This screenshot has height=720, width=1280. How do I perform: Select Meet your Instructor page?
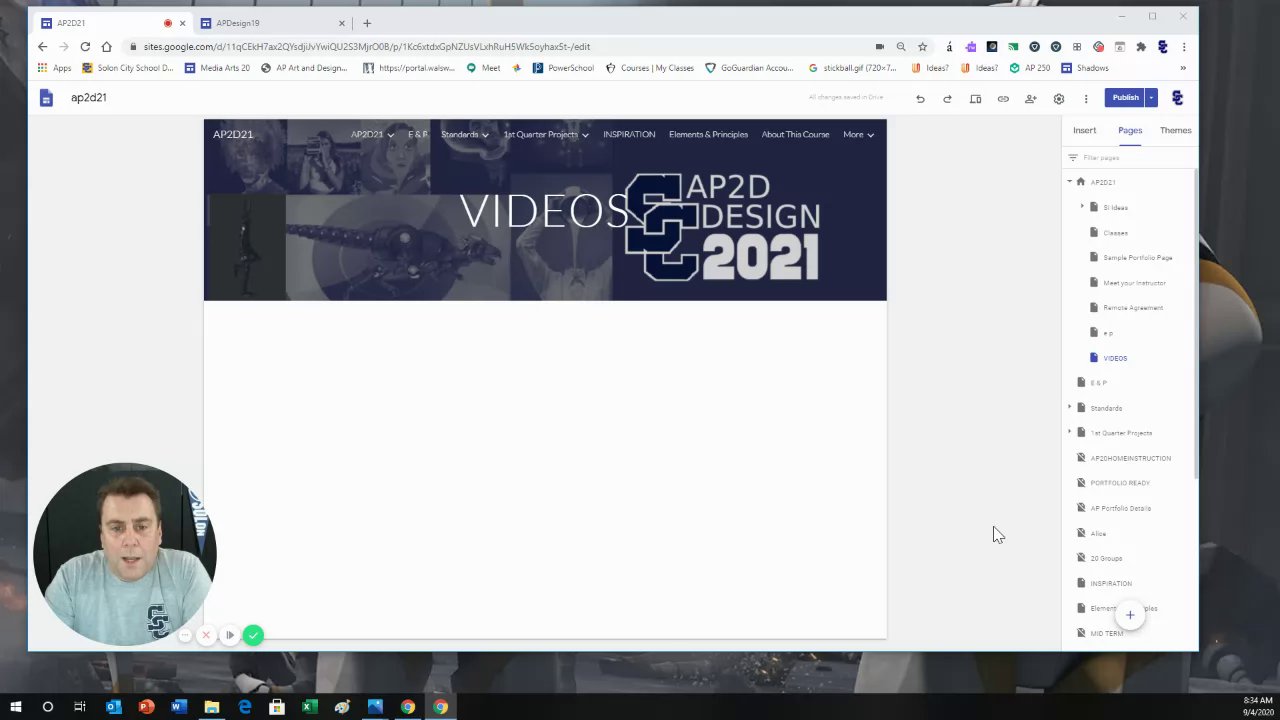pyautogui.click(x=1134, y=283)
